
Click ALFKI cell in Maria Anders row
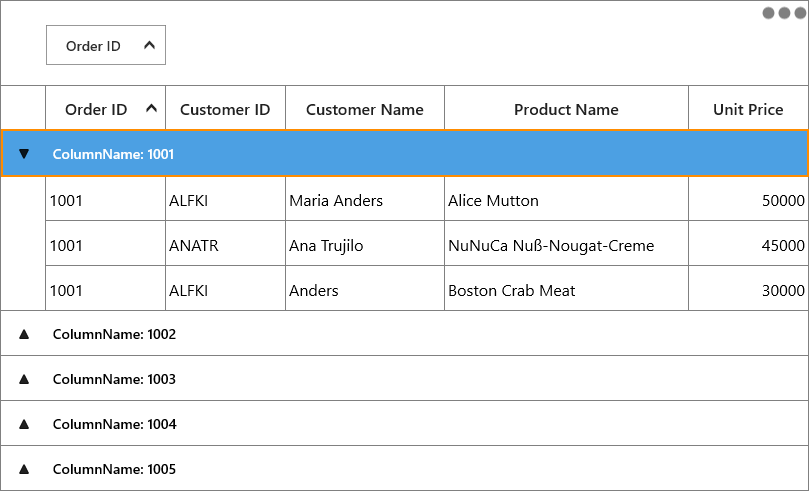coord(225,199)
